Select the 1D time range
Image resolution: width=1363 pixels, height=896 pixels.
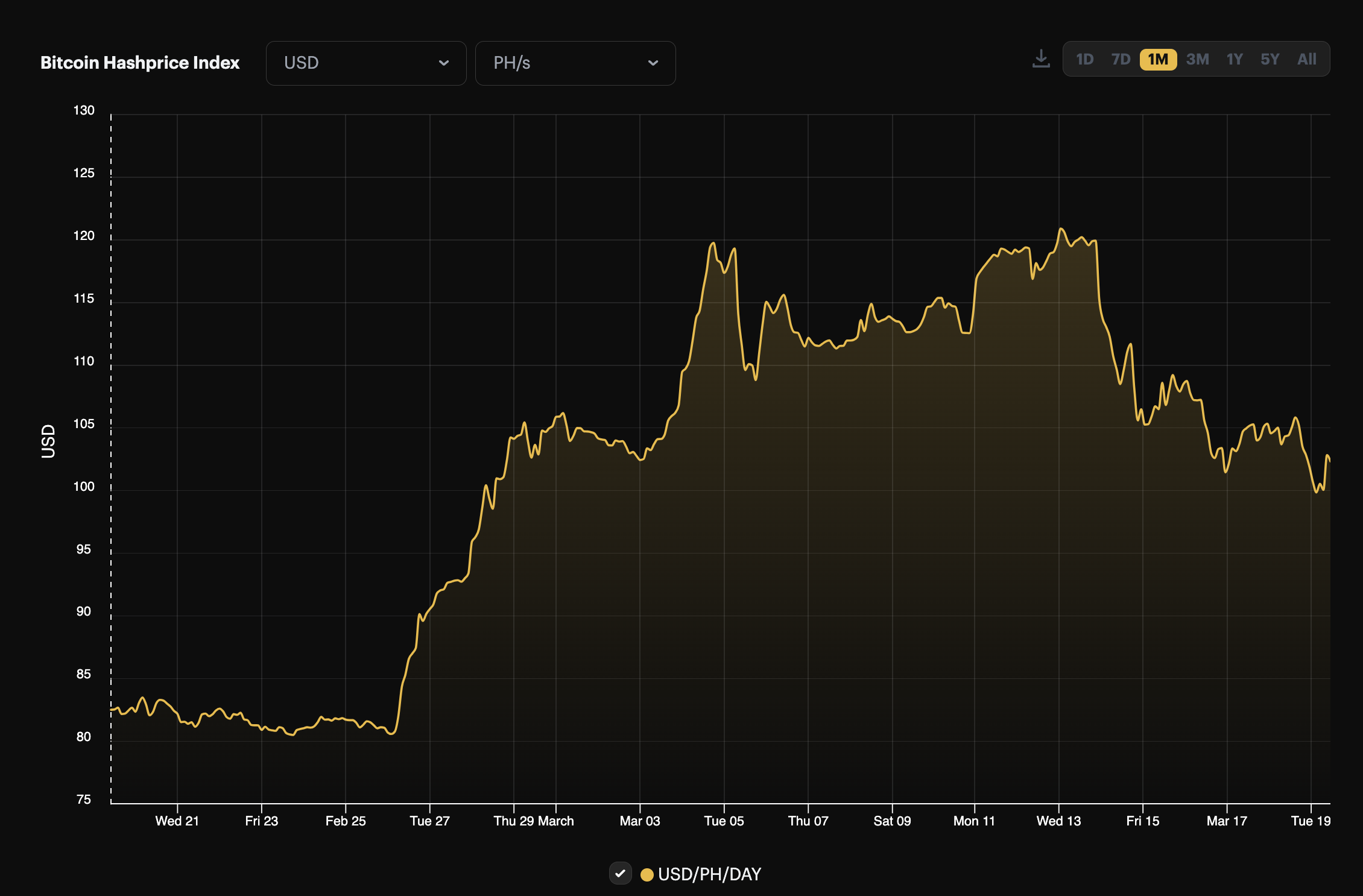tap(1086, 58)
